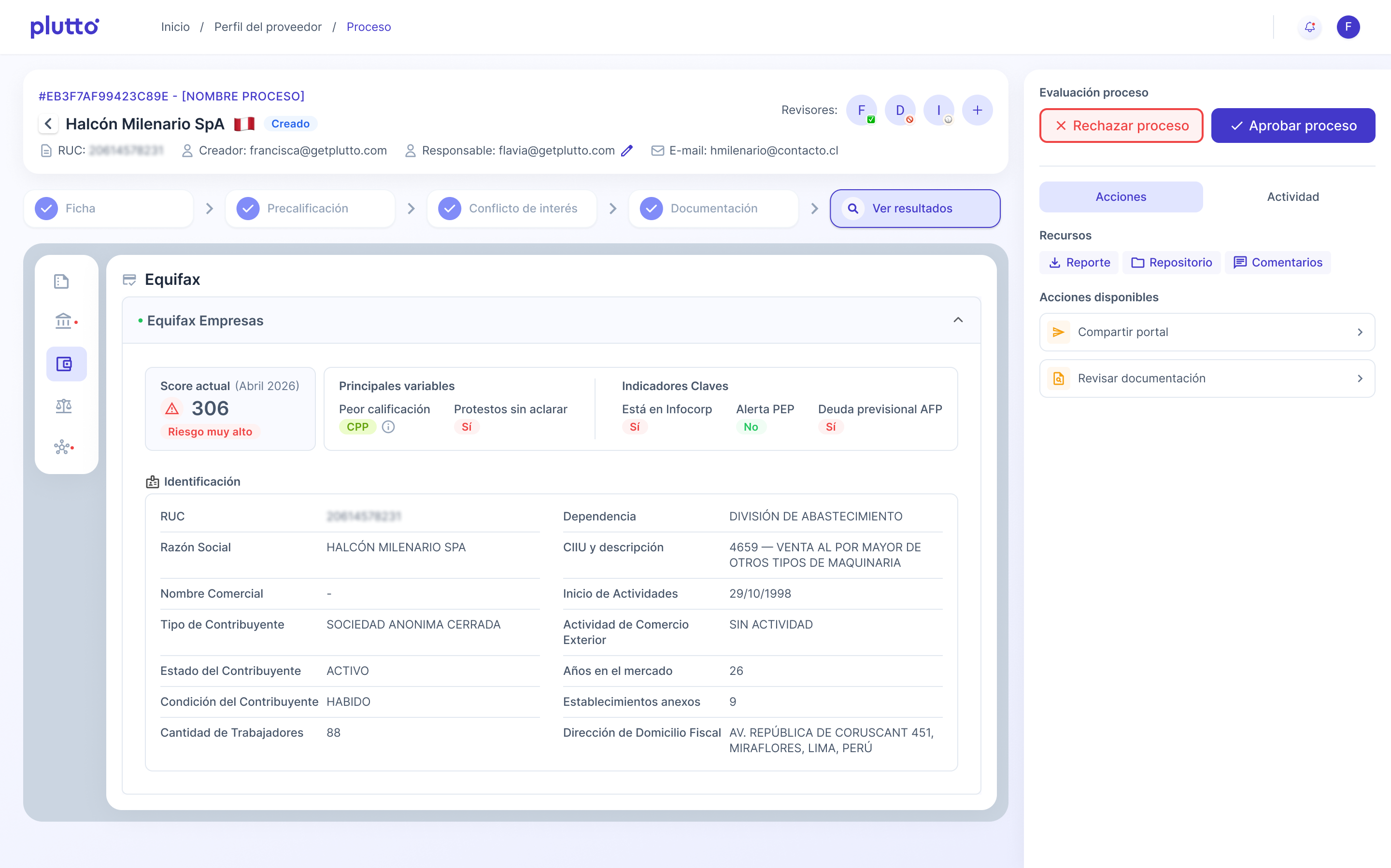This screenshot has width=1391, height=868.
Task: Open the Repositorio resource
Action: (x=1172, y=262)
